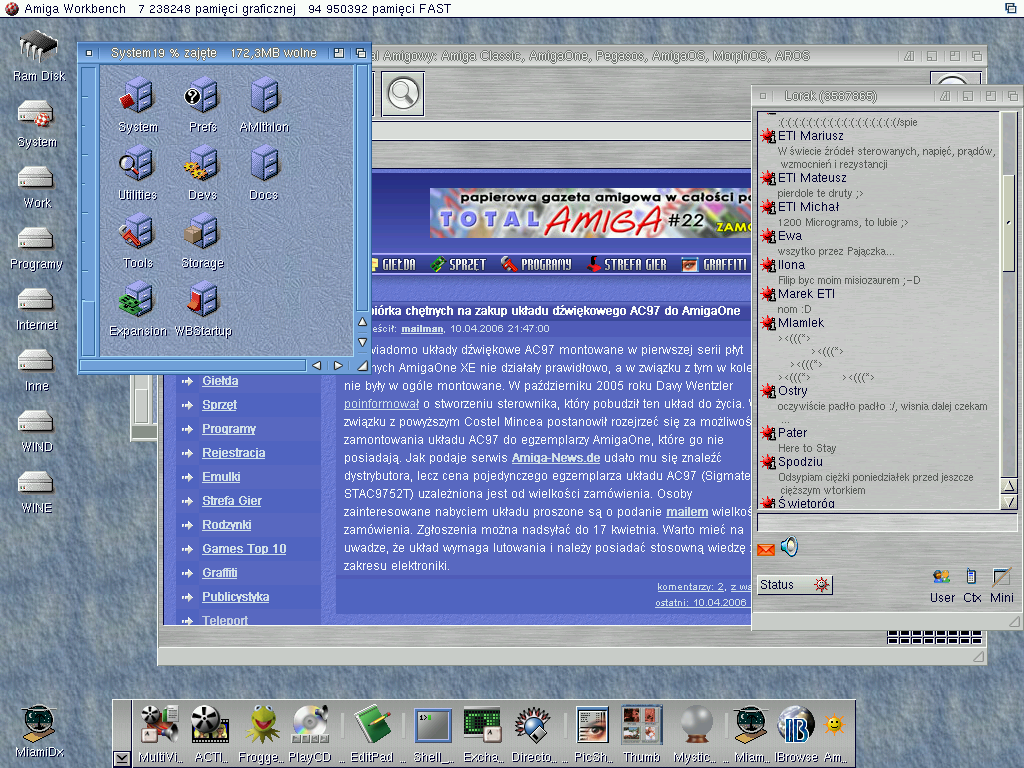This screenshot has width=1024, height=768.
Task: Click the User button in Lorak
Action: click(x=942, y=585)
